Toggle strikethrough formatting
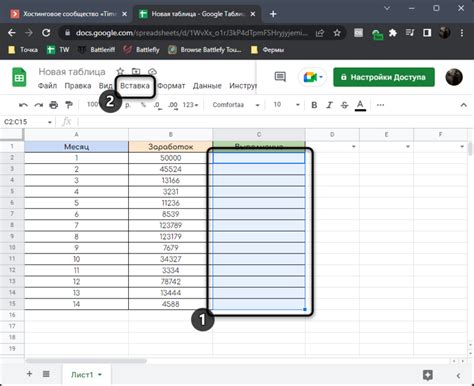 [x=344, y=105]
